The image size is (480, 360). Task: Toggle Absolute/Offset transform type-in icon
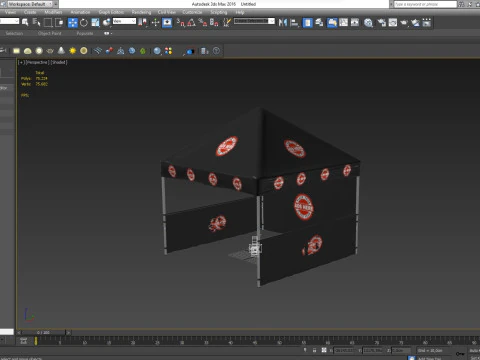point(324,350)
